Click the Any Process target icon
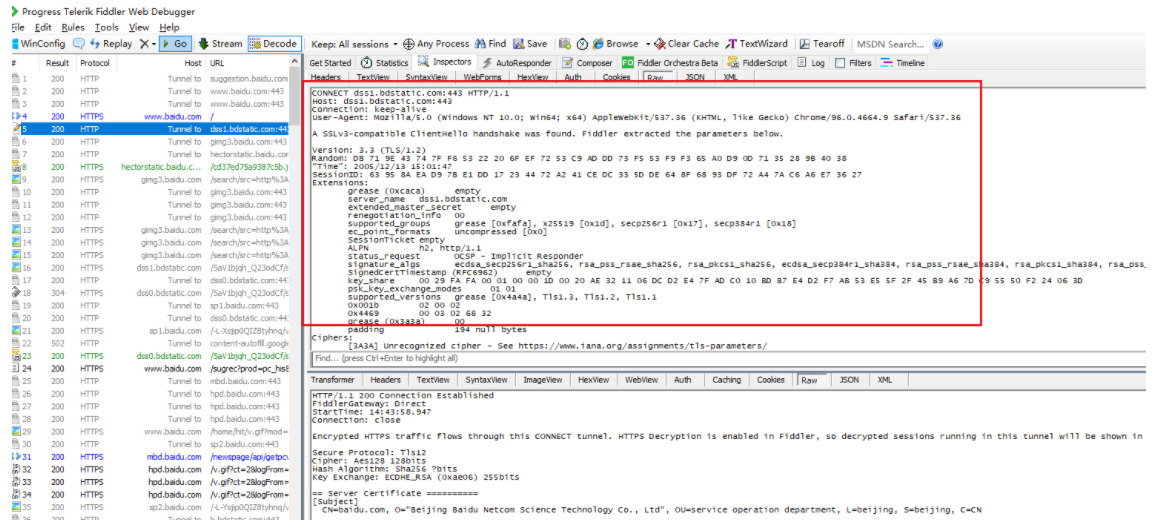 (409, 44)
